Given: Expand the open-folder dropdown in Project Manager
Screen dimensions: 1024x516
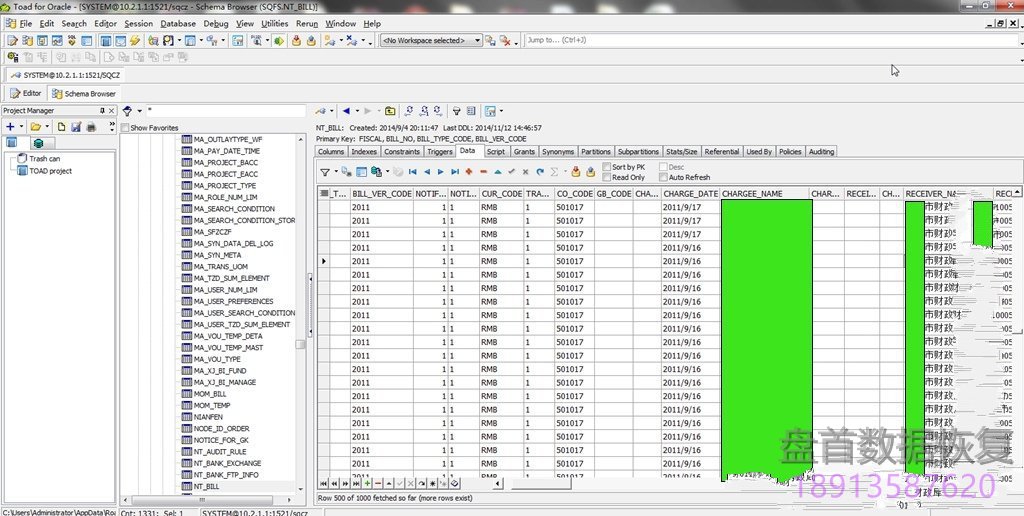Looking at the screenshot, I should tap(48, 127).
